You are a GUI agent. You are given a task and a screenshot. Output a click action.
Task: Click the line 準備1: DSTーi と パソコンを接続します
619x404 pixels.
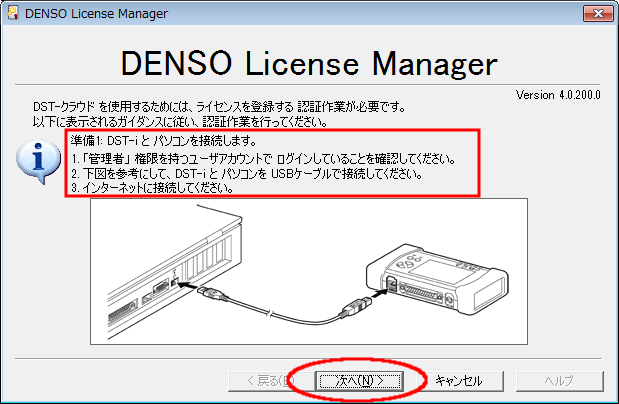[163, 140]
